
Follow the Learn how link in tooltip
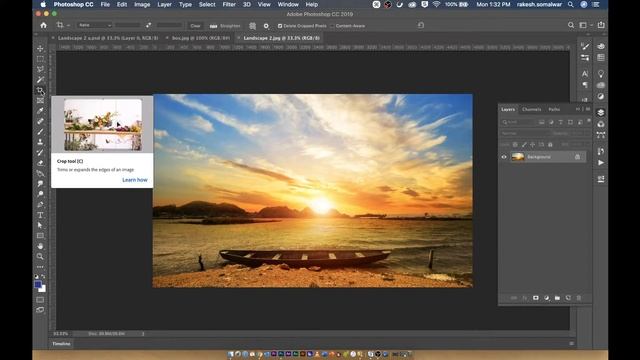click(x=135, y=180)
